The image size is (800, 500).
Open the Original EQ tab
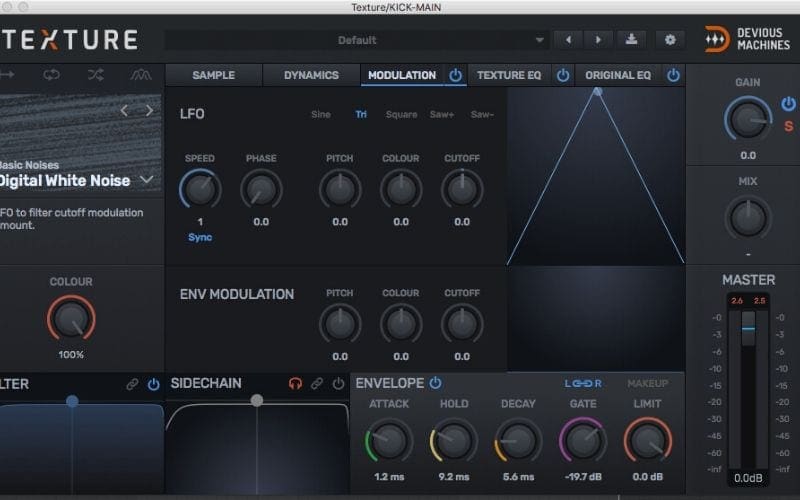(618, 75)
